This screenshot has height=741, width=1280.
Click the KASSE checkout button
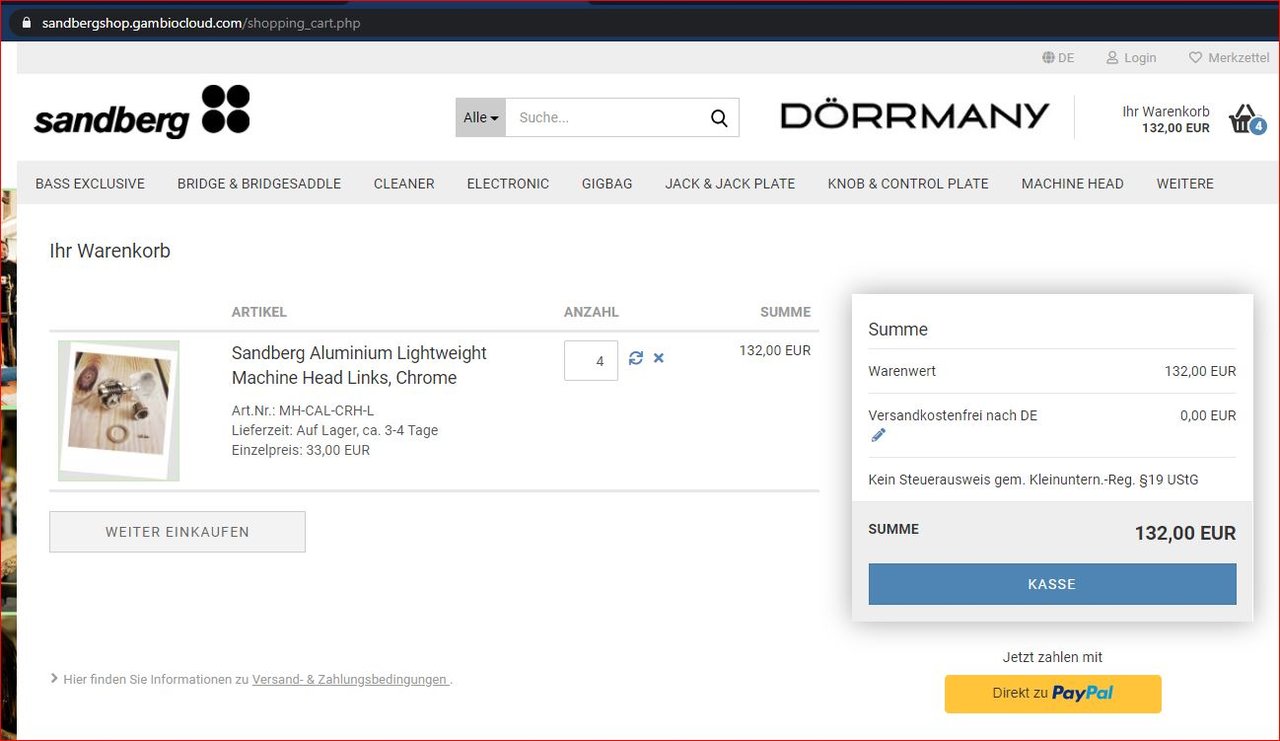pyautogui.click(x=1052, y=584)
